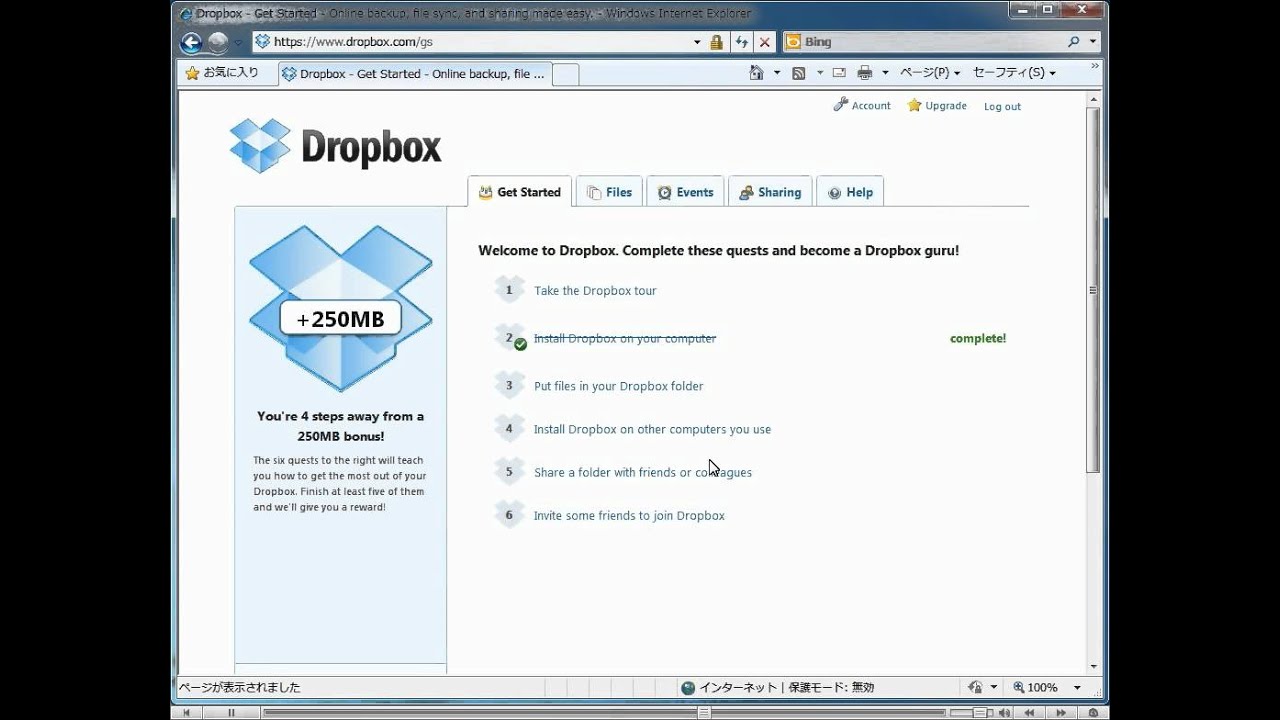The image size is (1280, 720).
Task: Click quest number 3 badge
Action: 509,385
